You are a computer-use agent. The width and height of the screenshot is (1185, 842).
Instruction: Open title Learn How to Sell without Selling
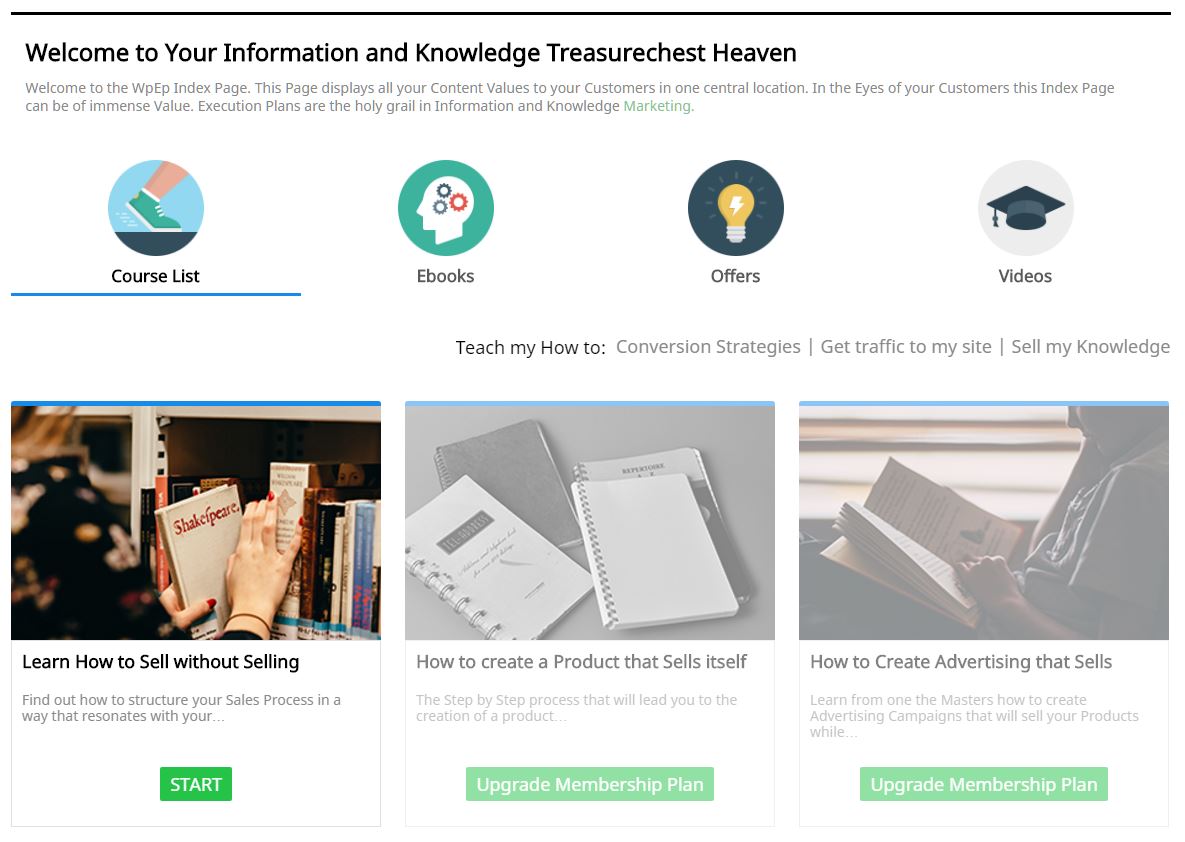click(161, 662)
